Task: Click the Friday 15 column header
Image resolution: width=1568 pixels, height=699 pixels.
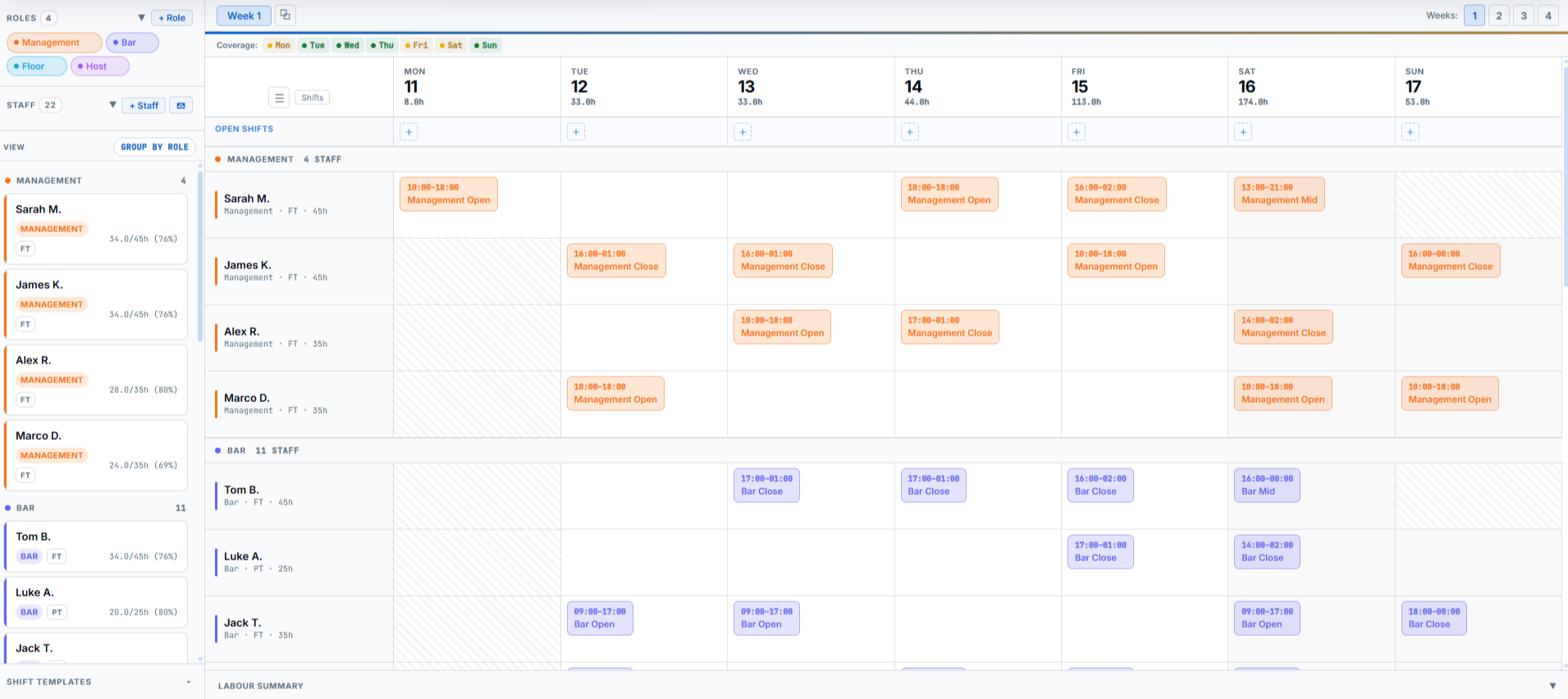Action: point(1145,87)
